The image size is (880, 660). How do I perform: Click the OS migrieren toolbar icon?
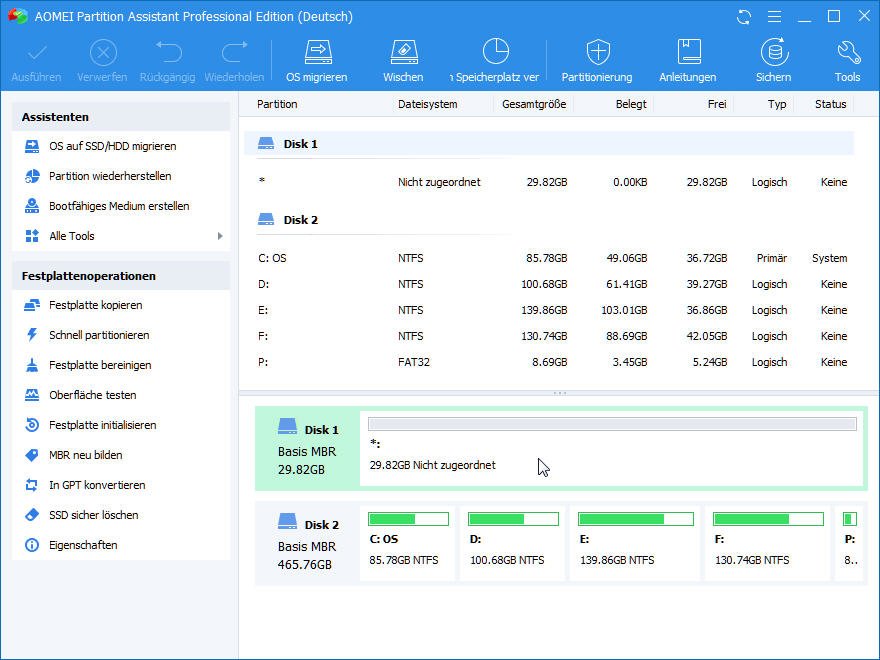point(317,53)
